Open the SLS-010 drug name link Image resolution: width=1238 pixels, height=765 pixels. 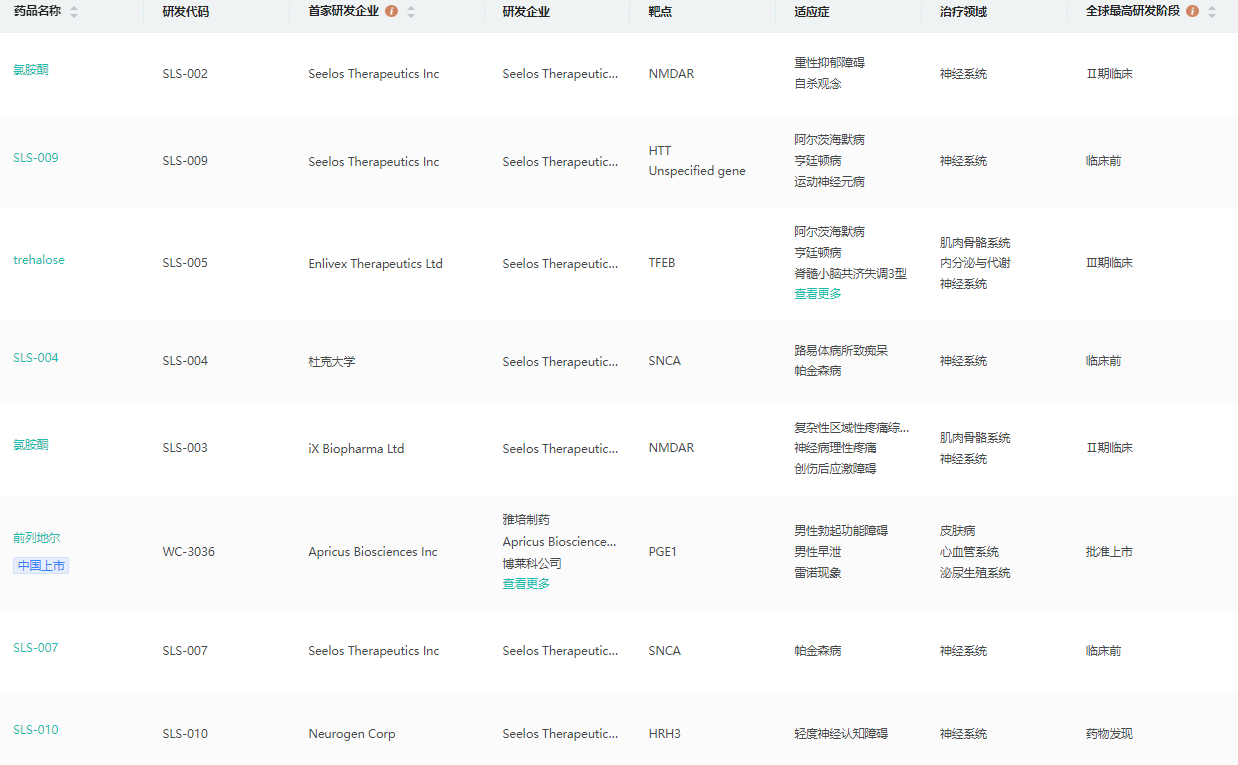coord(36,730)
